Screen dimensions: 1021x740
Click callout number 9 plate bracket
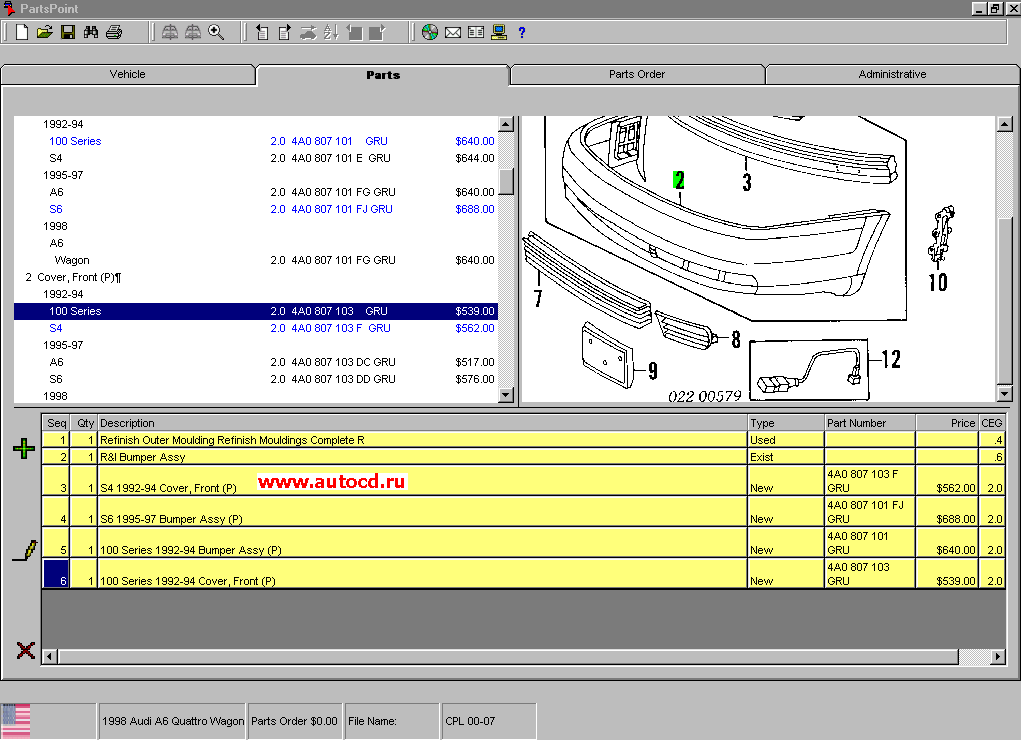point(652,371)
